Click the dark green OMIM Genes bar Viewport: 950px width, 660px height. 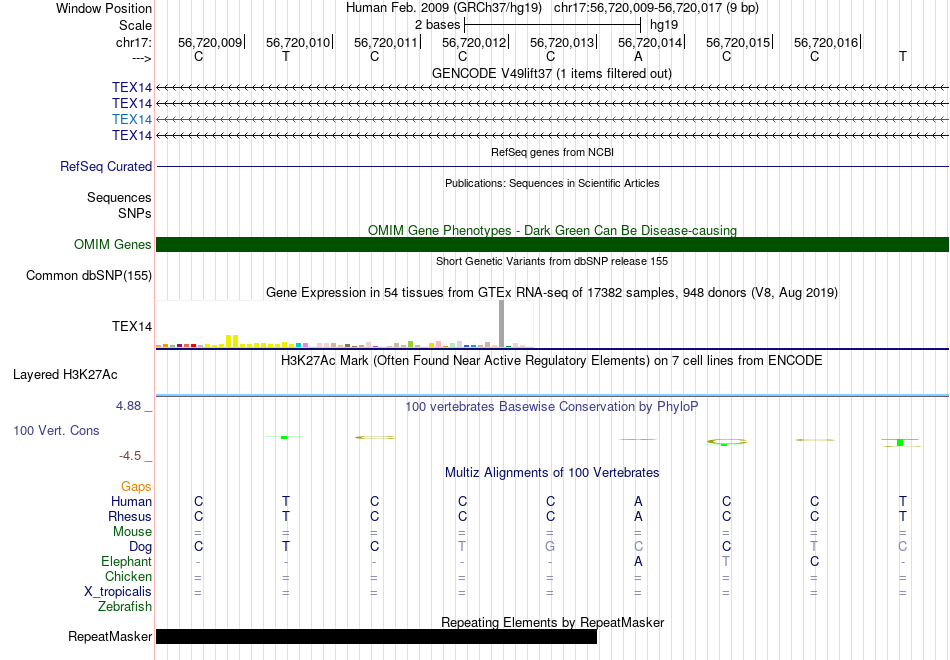click(x=552, y=244)
